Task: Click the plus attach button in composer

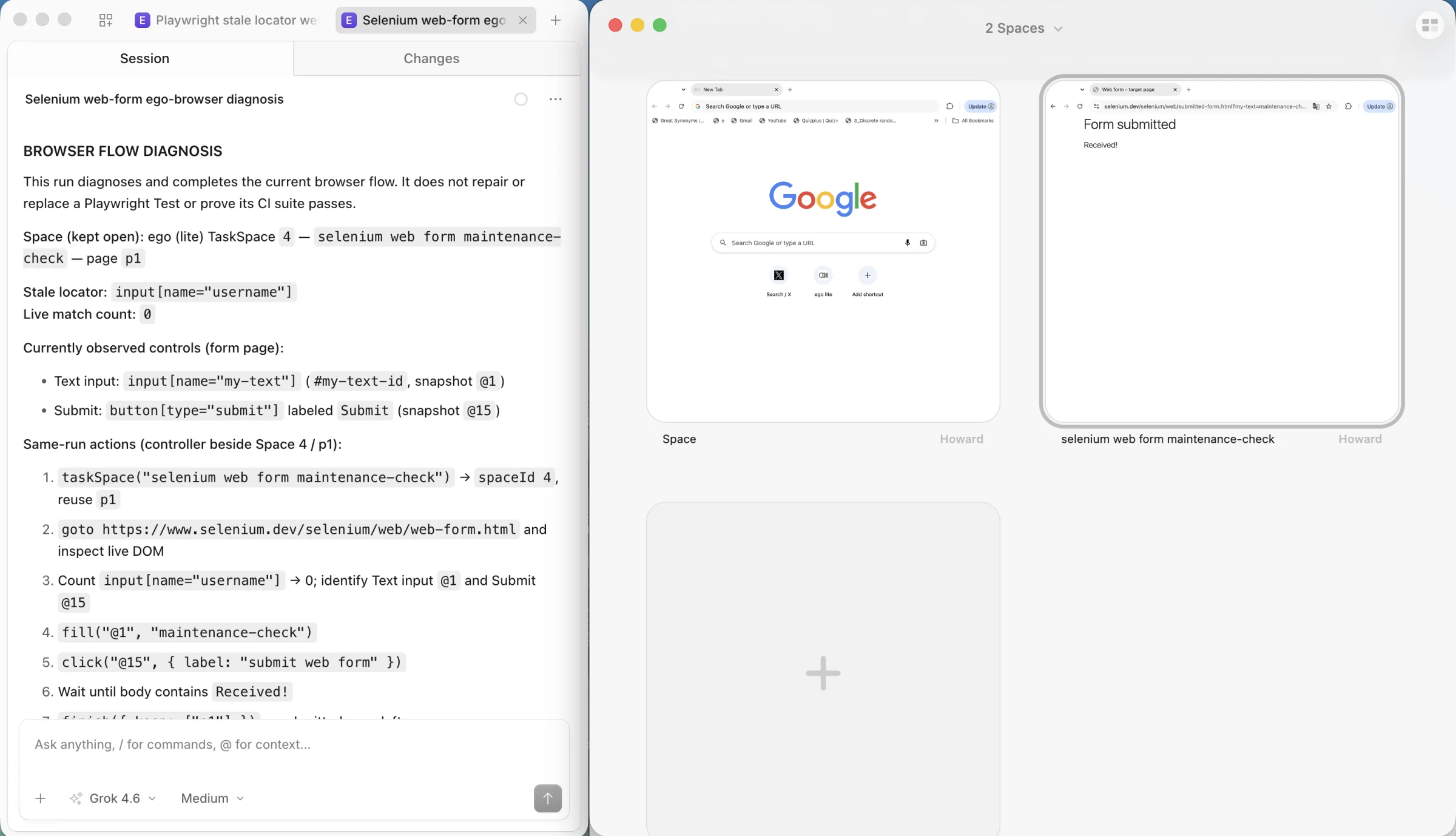Action: coord(40,798)
